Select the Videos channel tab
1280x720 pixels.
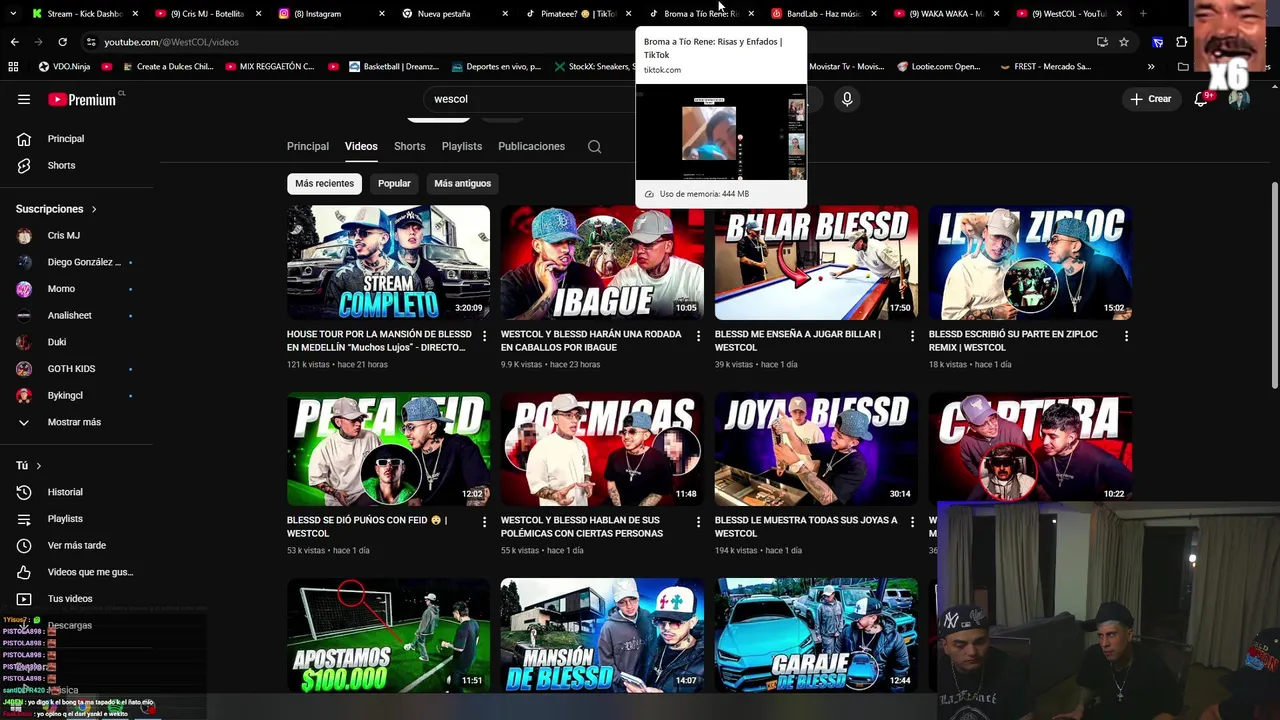[361, 146]
